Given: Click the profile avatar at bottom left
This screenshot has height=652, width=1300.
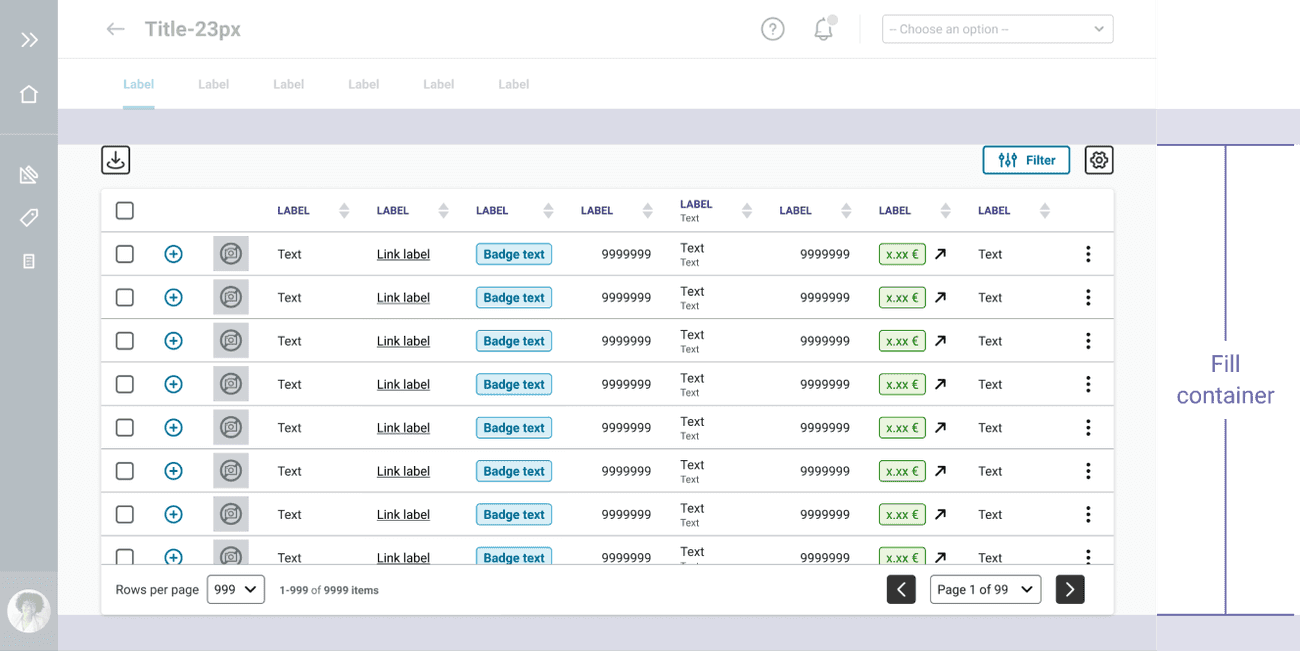Looking at the screenshot, I should coord(29,611).
